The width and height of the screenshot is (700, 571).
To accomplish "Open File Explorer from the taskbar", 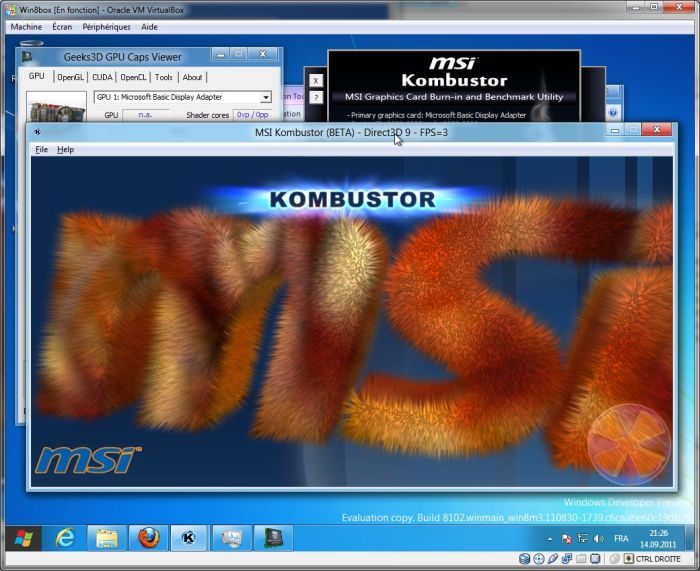I will [107, 538].
